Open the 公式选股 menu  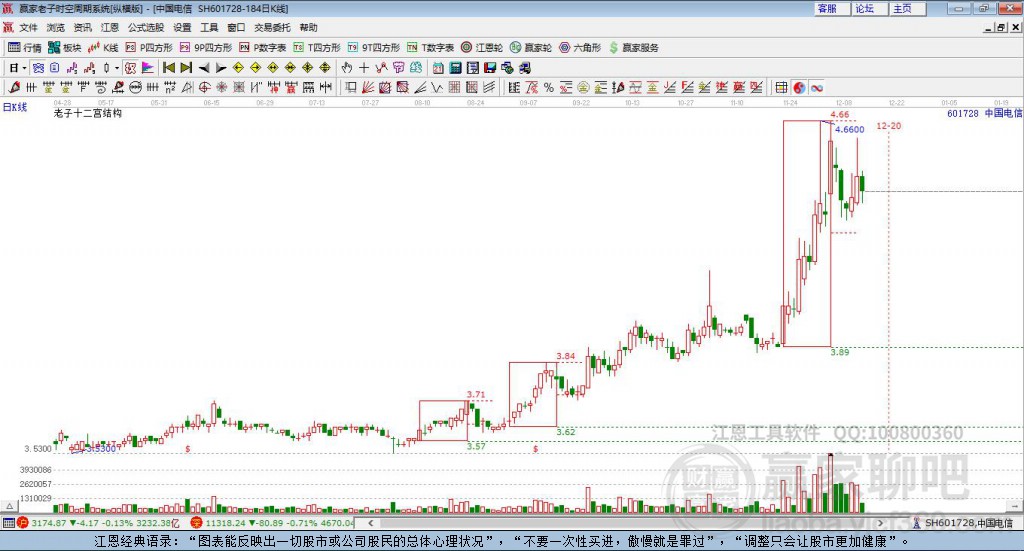(146, 27)
